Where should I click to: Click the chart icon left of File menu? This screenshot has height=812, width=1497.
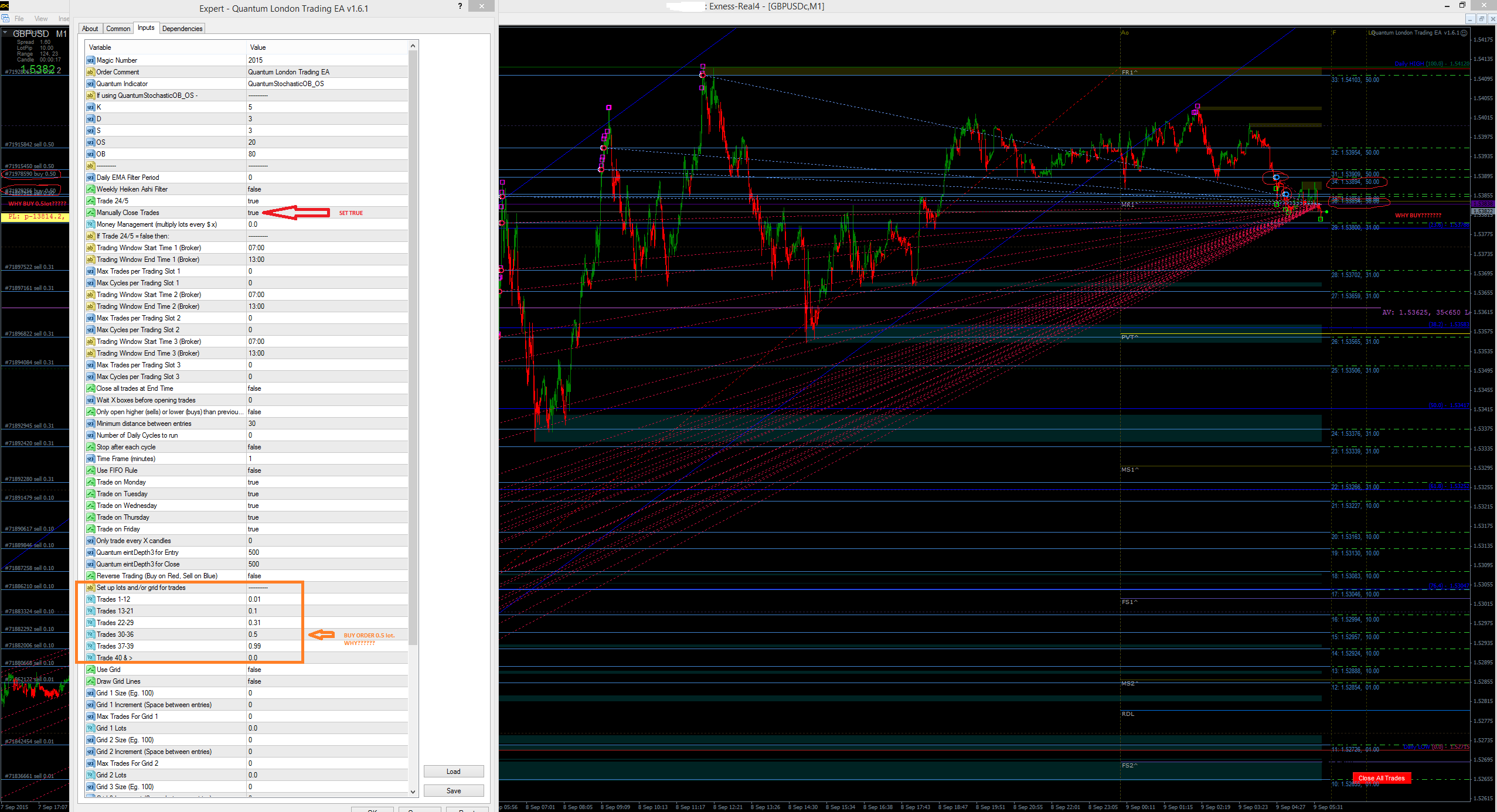click(5, 19)
